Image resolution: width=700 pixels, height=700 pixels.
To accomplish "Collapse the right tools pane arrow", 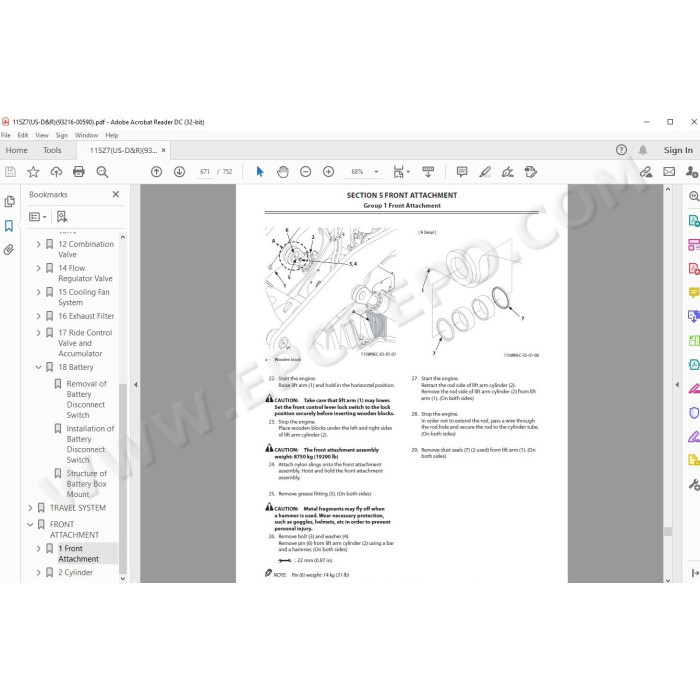I will point(677,384).
